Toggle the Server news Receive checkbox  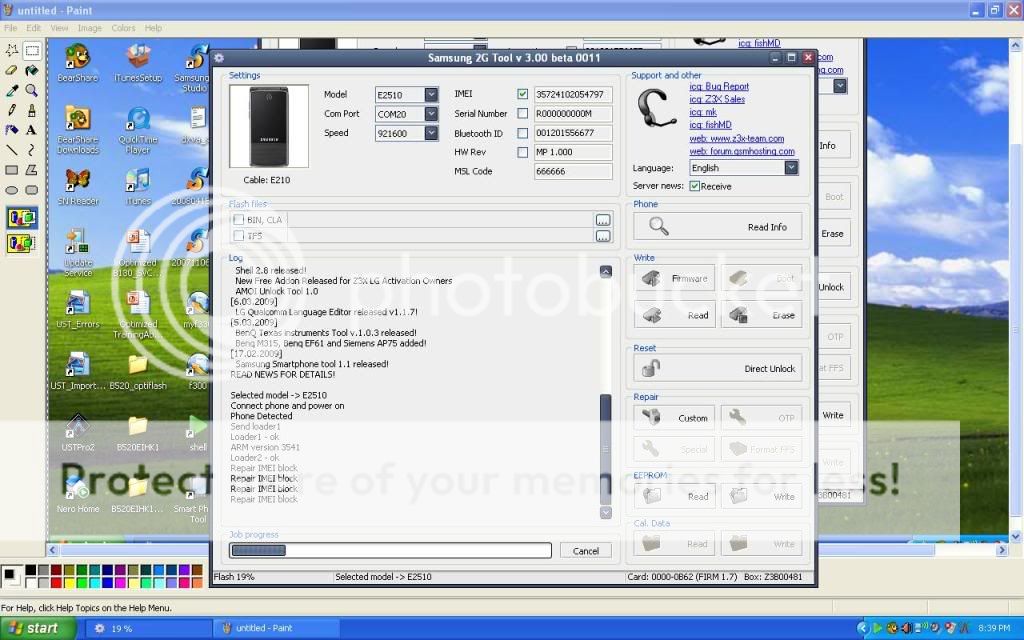click(x=695, y=186)
